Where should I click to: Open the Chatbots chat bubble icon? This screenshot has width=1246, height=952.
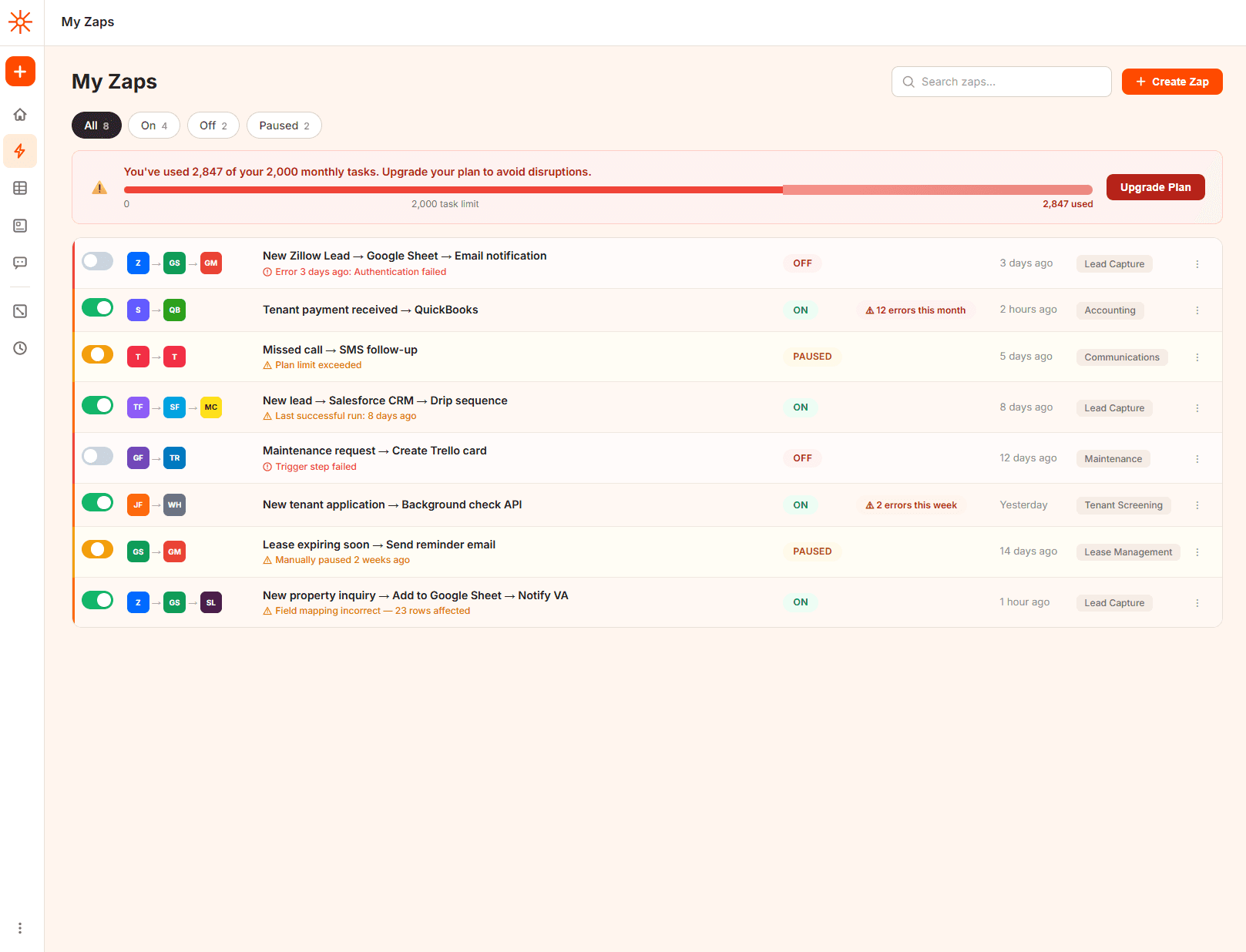click(20, 263)
